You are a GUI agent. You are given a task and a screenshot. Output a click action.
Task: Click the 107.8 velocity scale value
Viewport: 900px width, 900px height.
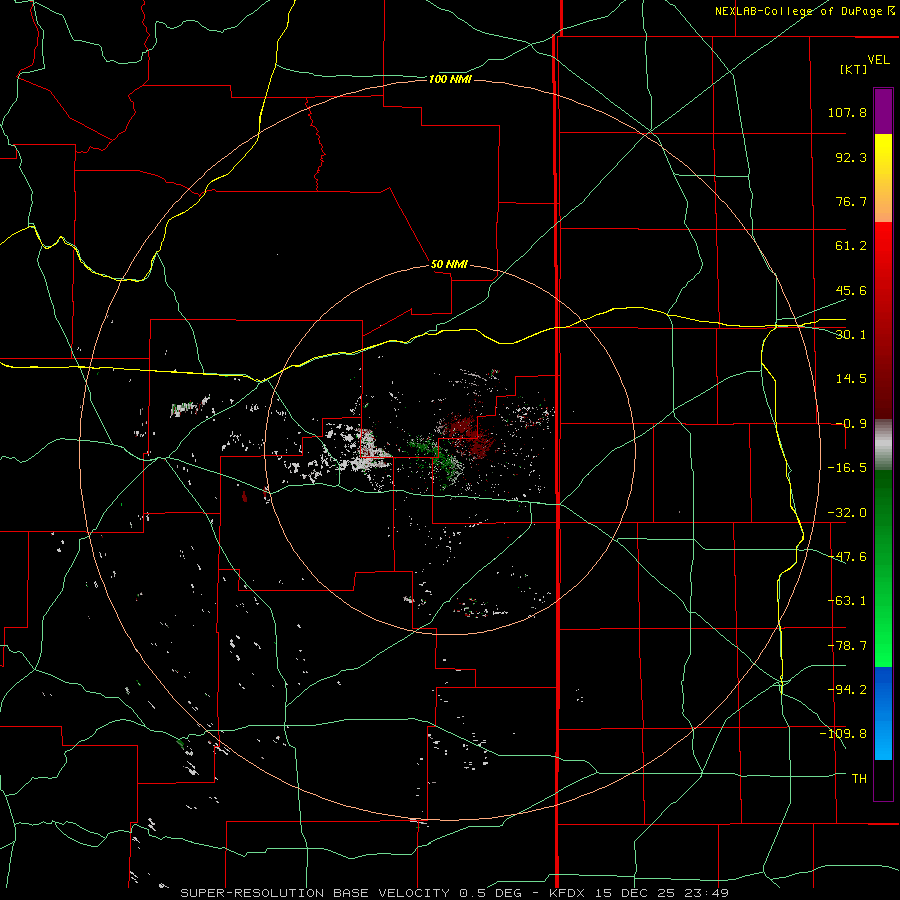(x=847, y=112)
